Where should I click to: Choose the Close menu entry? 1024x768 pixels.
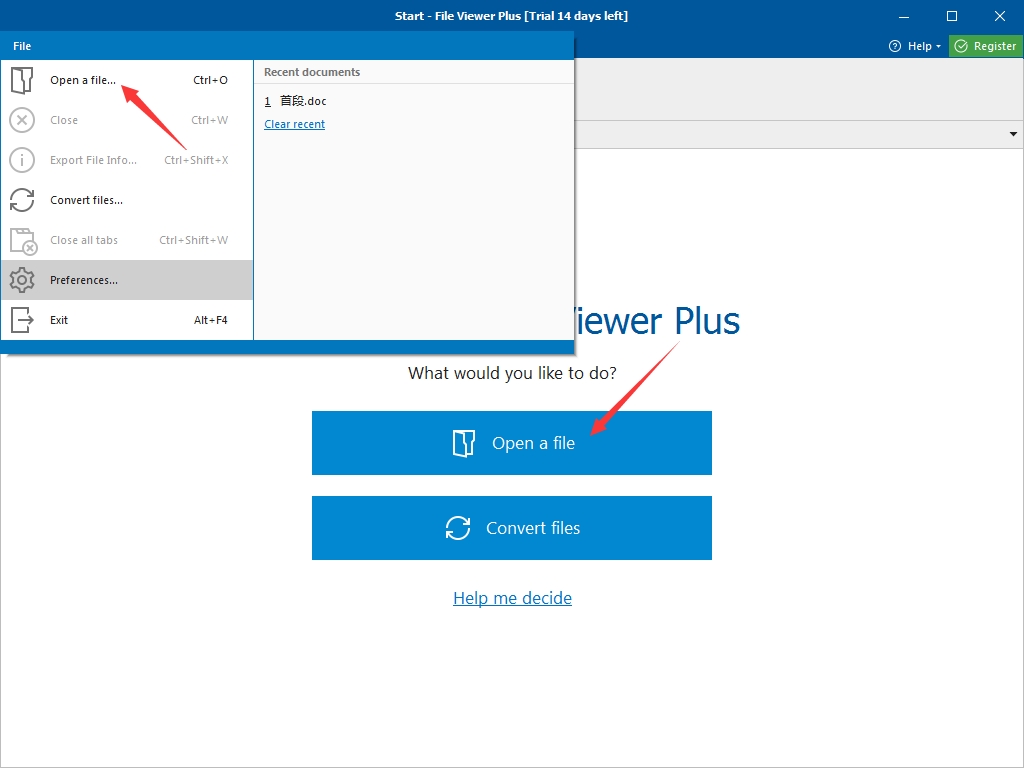pyautogui.click(x=127, y=120)
